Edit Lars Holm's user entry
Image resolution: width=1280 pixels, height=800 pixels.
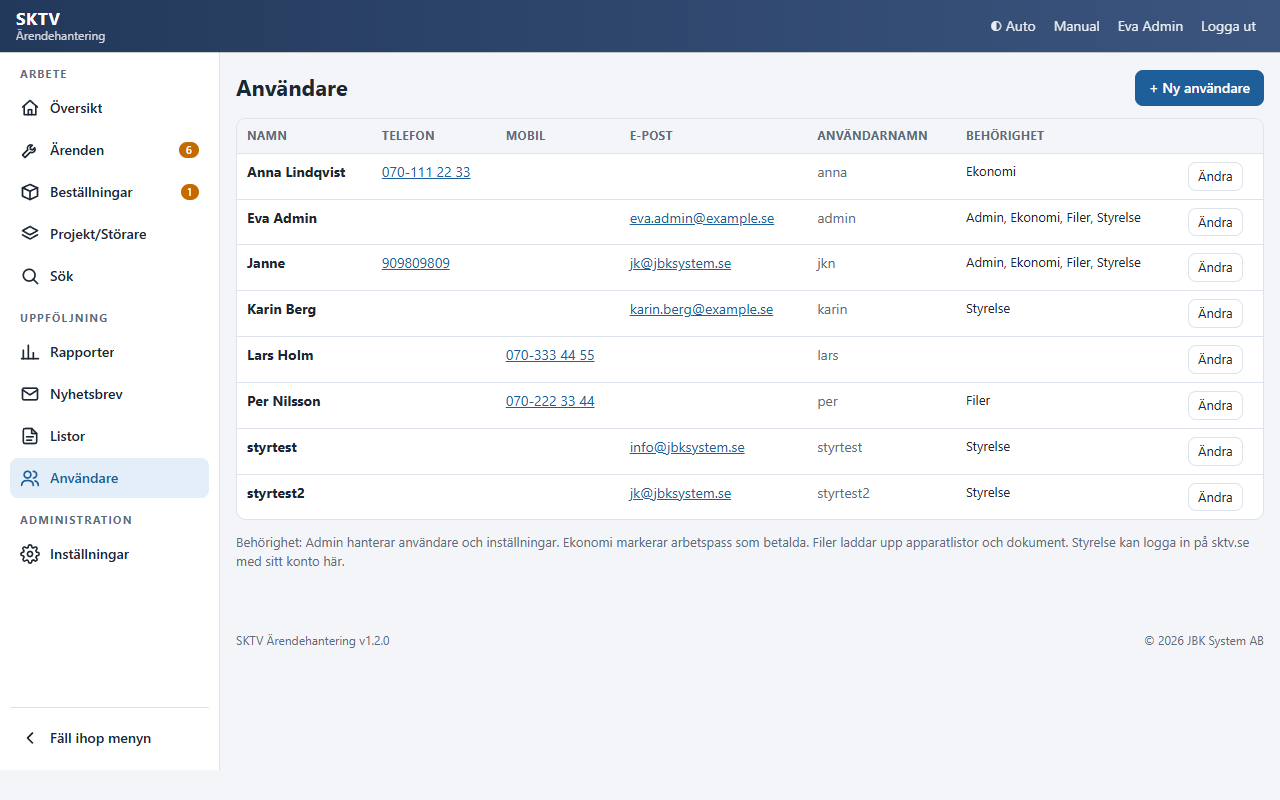click(1215, 359)
